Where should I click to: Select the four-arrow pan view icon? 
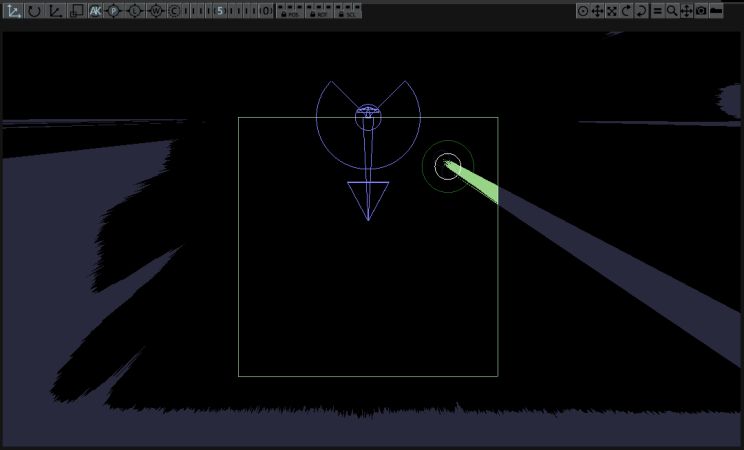(x=597, y=11)
